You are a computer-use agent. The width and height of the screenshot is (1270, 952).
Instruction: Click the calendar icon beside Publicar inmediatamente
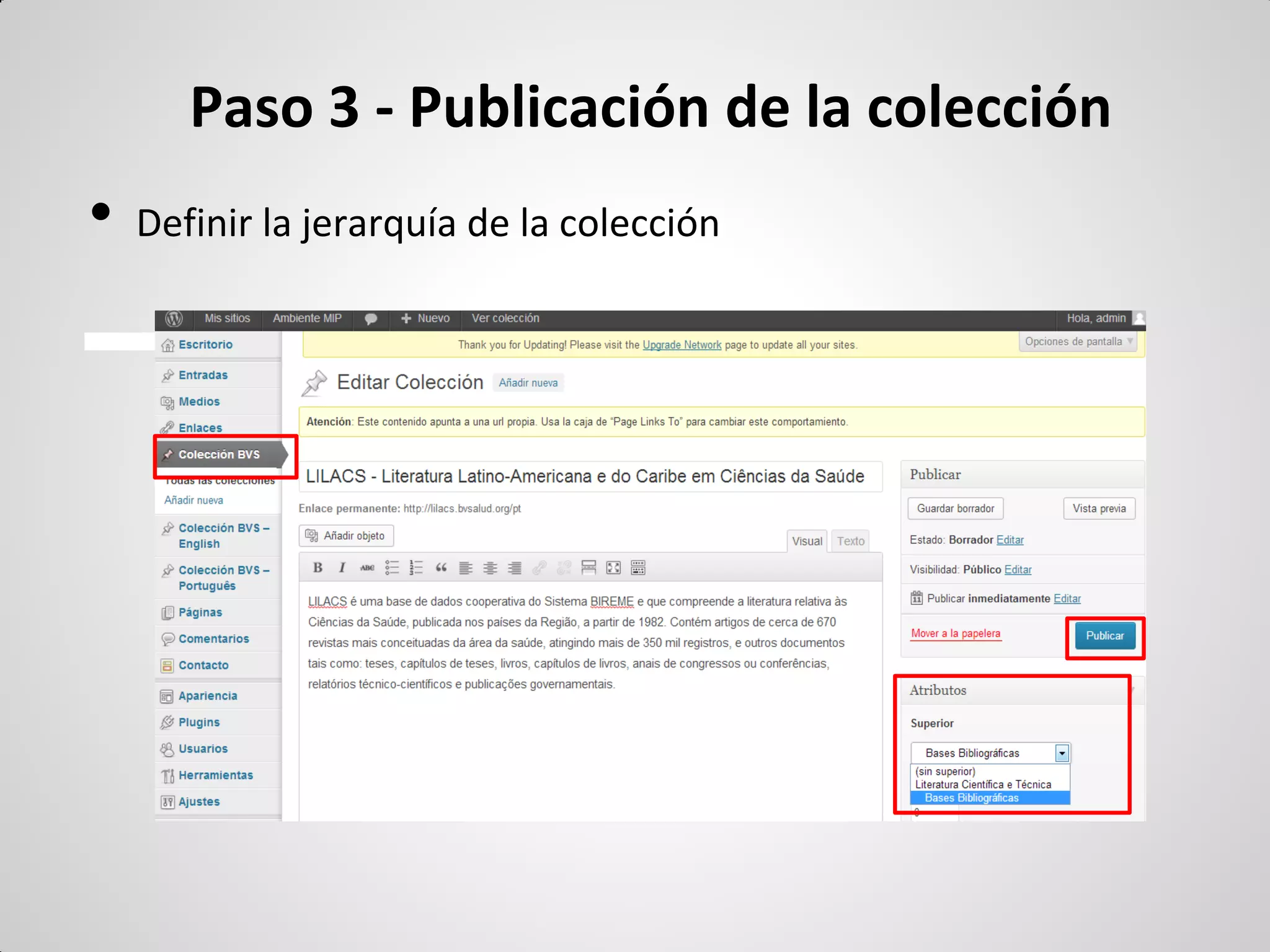917,598
